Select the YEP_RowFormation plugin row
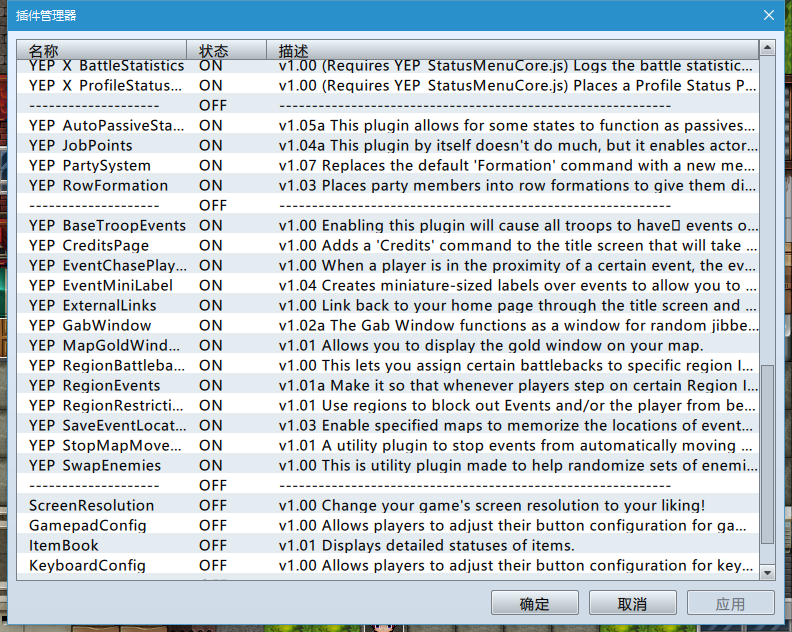This screenshot has height=632, width=792. (x=387, y=185)
